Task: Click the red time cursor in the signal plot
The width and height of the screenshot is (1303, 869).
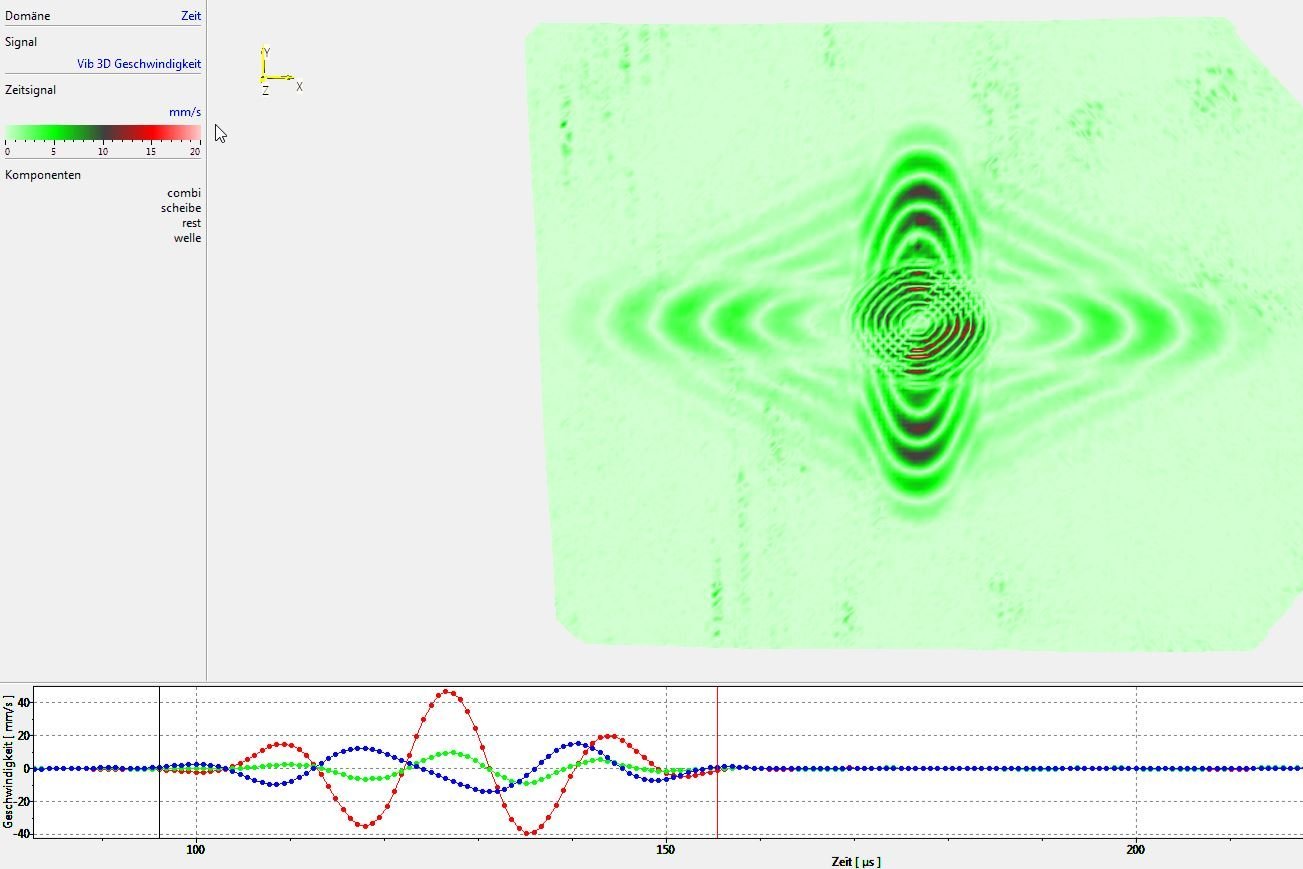Action: tap(716, 770)
